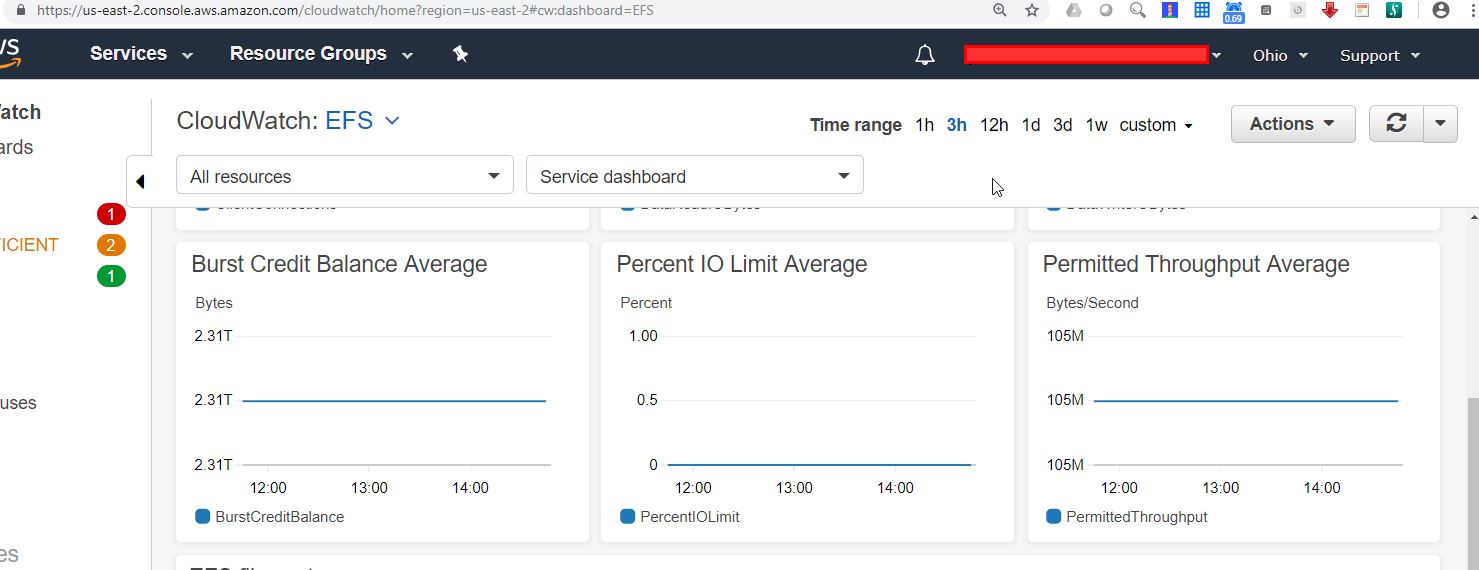The width and height of the screenshot is (1479, 570).
Task: Open the Support menu
Action: coord(1379,55)
